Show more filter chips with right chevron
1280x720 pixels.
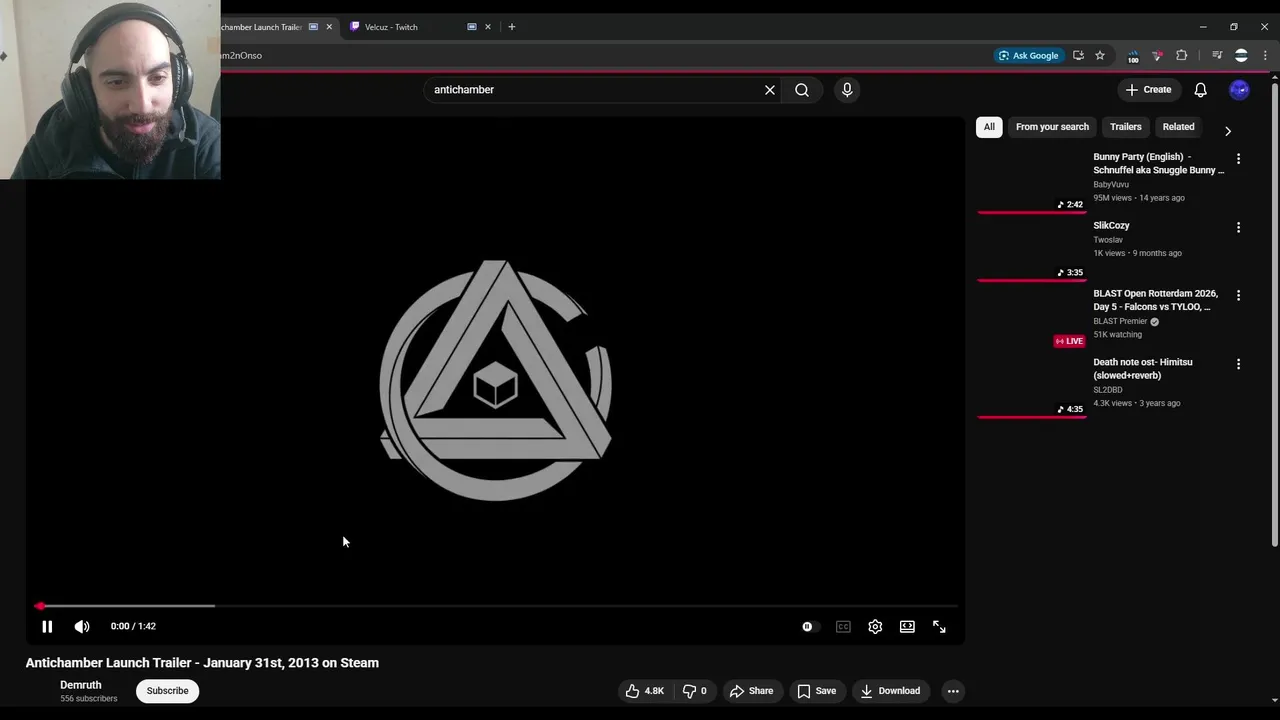[1228, 131]
